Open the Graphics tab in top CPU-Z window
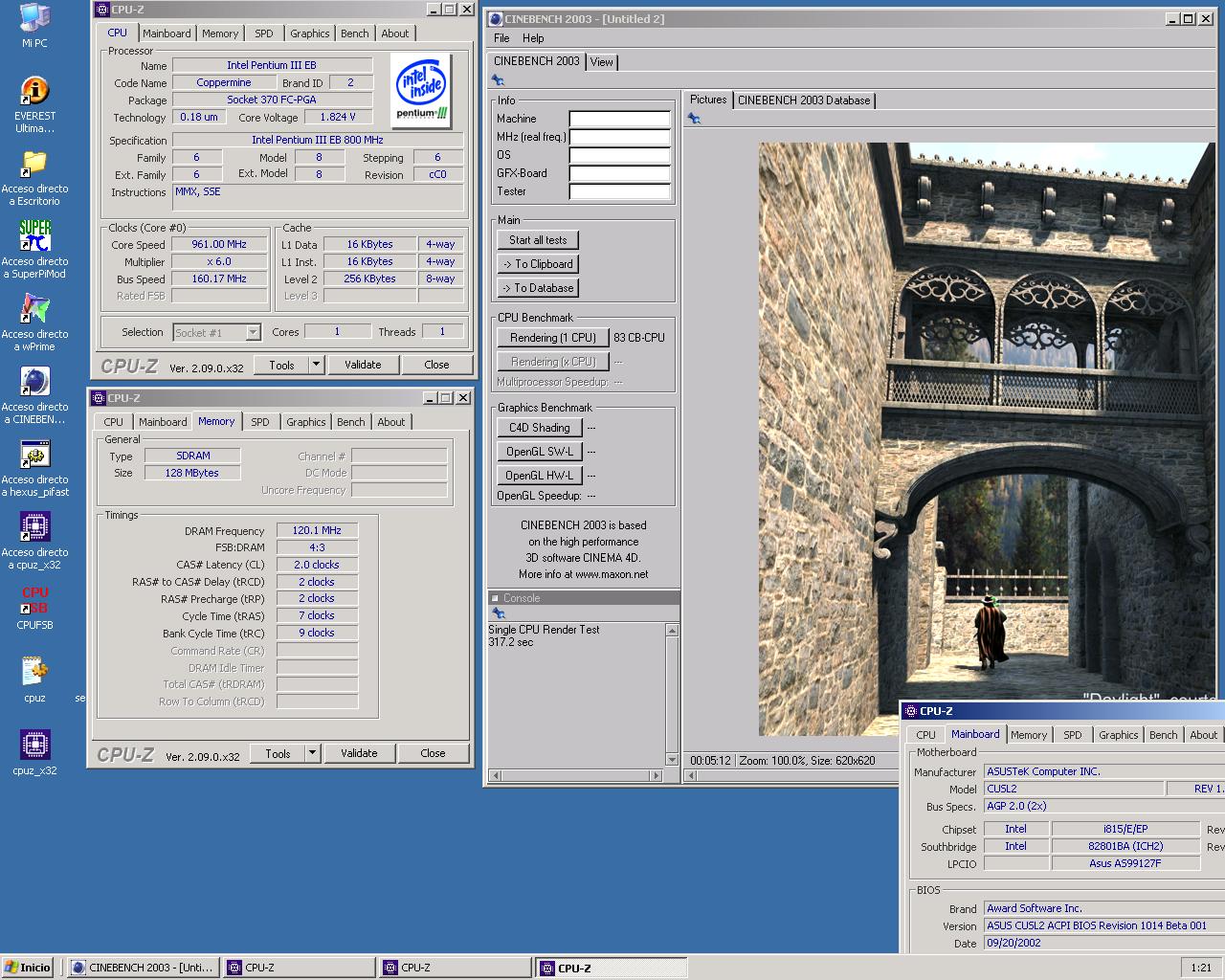Viewport: 1225px width, 980px height. [x=310, y=33]
